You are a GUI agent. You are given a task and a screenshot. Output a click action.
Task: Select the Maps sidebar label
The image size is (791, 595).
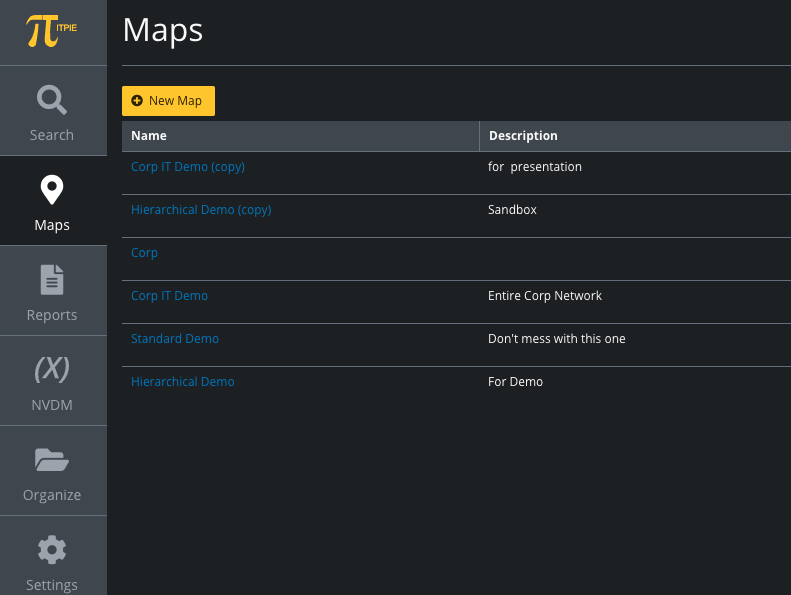[52, 225]
